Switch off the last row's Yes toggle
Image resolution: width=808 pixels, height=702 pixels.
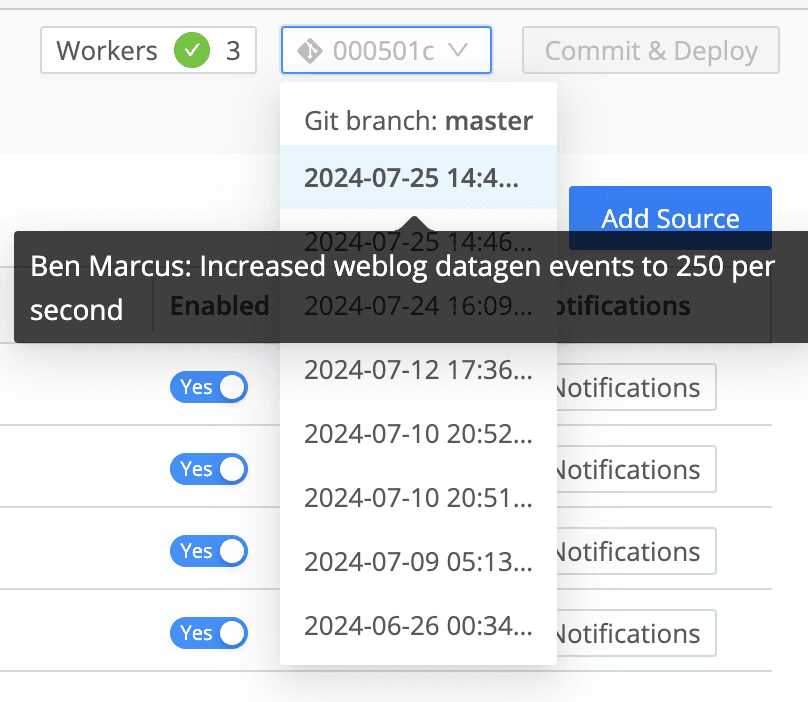[209, 633]
